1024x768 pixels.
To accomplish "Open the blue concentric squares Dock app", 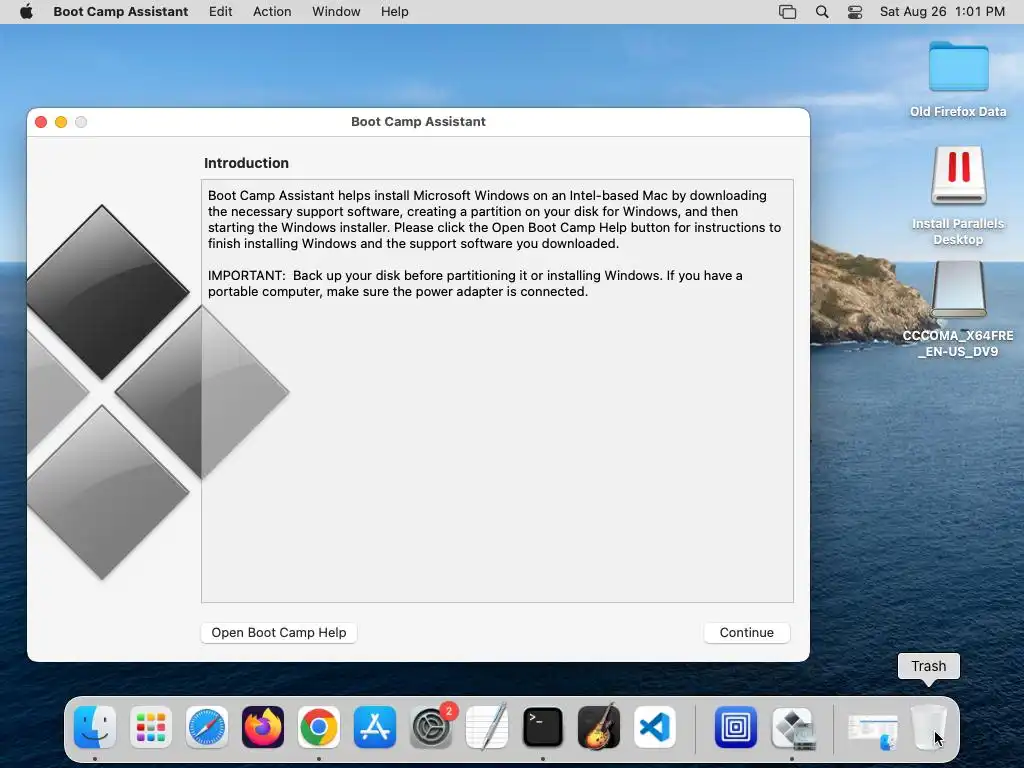I will [x=736, y=727].
